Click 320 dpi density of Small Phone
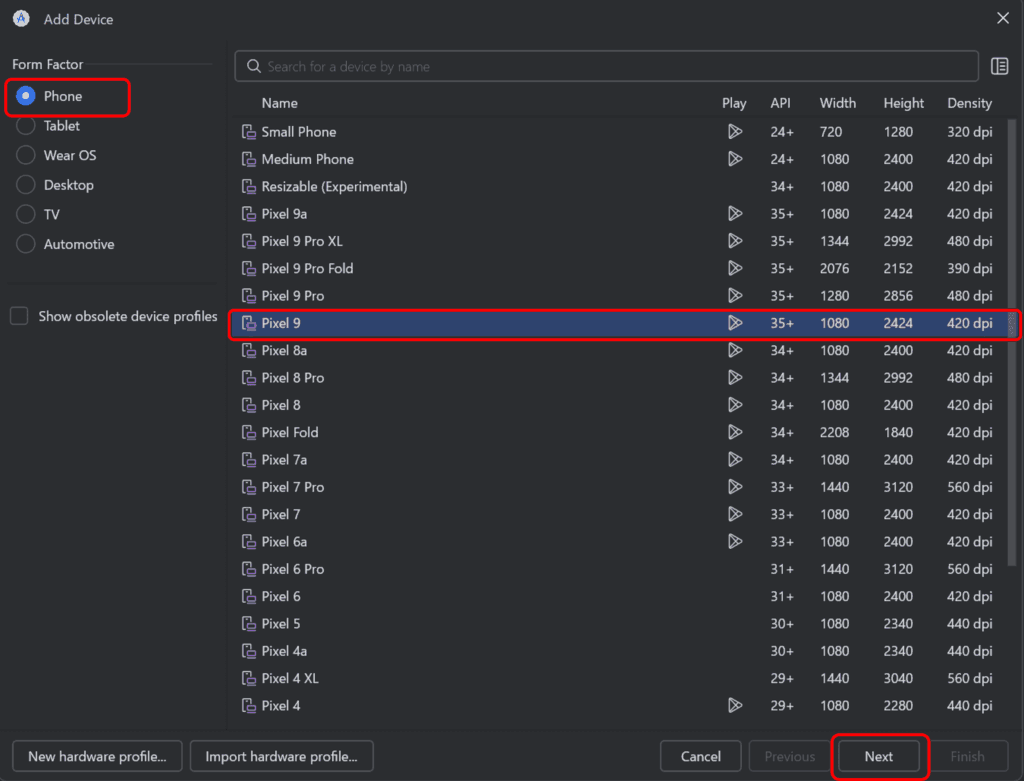Viewport: 1024px width, 781px height. [x=970, y=132]
